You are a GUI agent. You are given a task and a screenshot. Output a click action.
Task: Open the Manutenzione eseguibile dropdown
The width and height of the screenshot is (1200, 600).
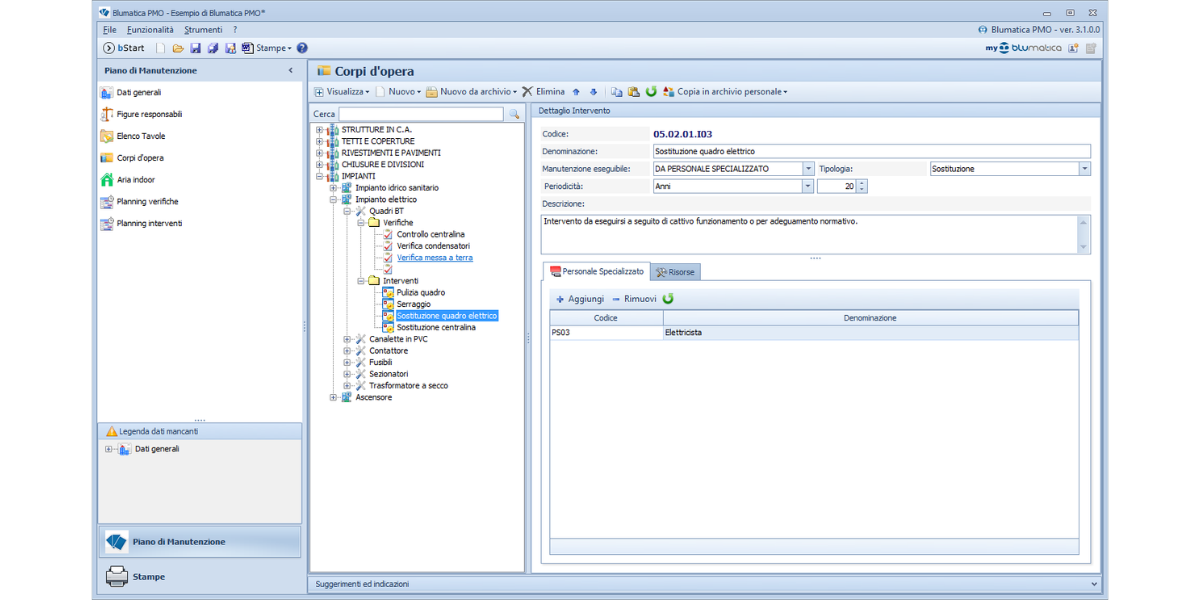808,169
